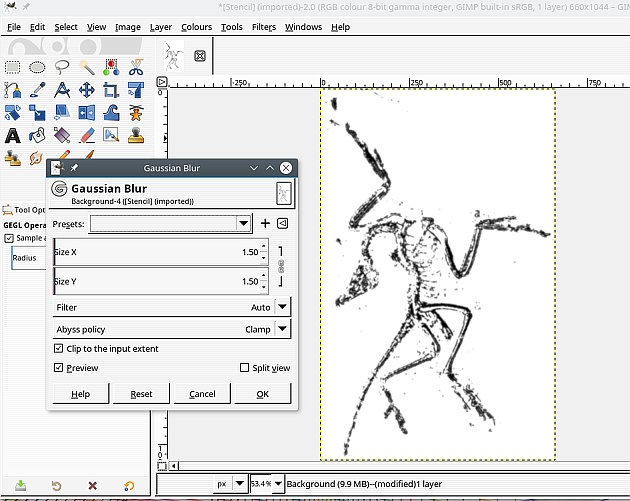This screenshot has height=501, width=630.
Task: Click Reset in the Gaussian Blur dialog
Action: click(x=141, y=394)
